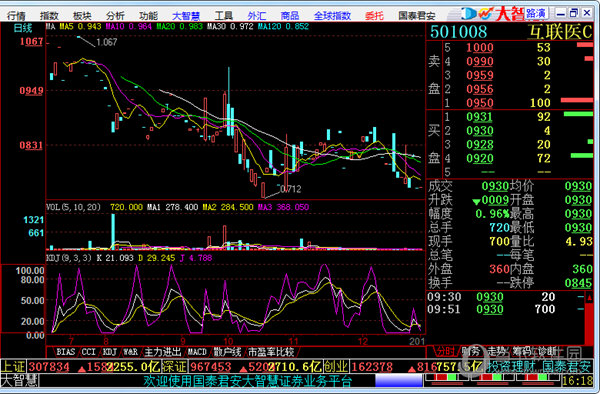This screenshot has height=394, width=600.
Task: Click the blue D logo icon
Action: (468, 14)
